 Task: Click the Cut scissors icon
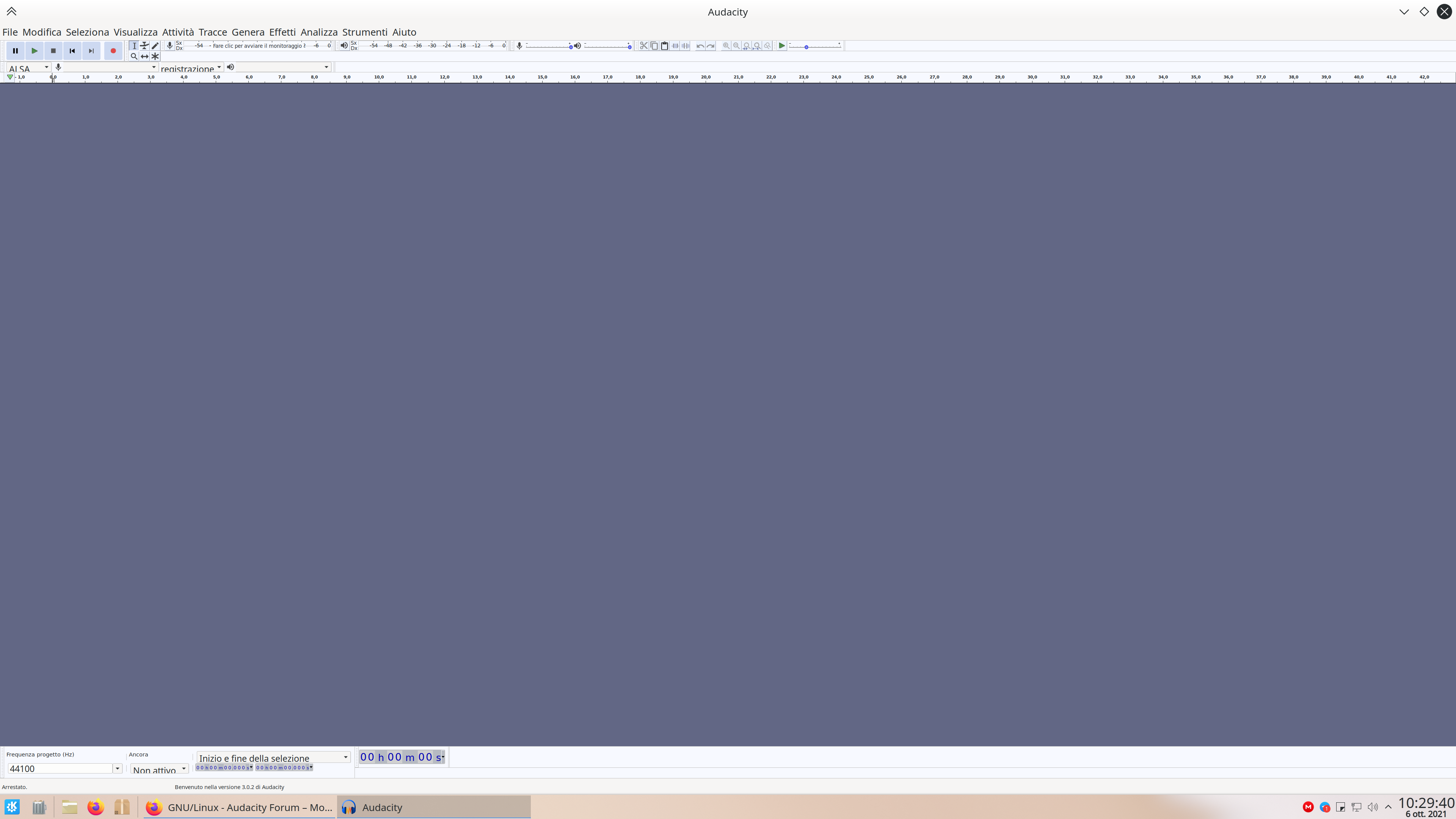coord(644,46)
